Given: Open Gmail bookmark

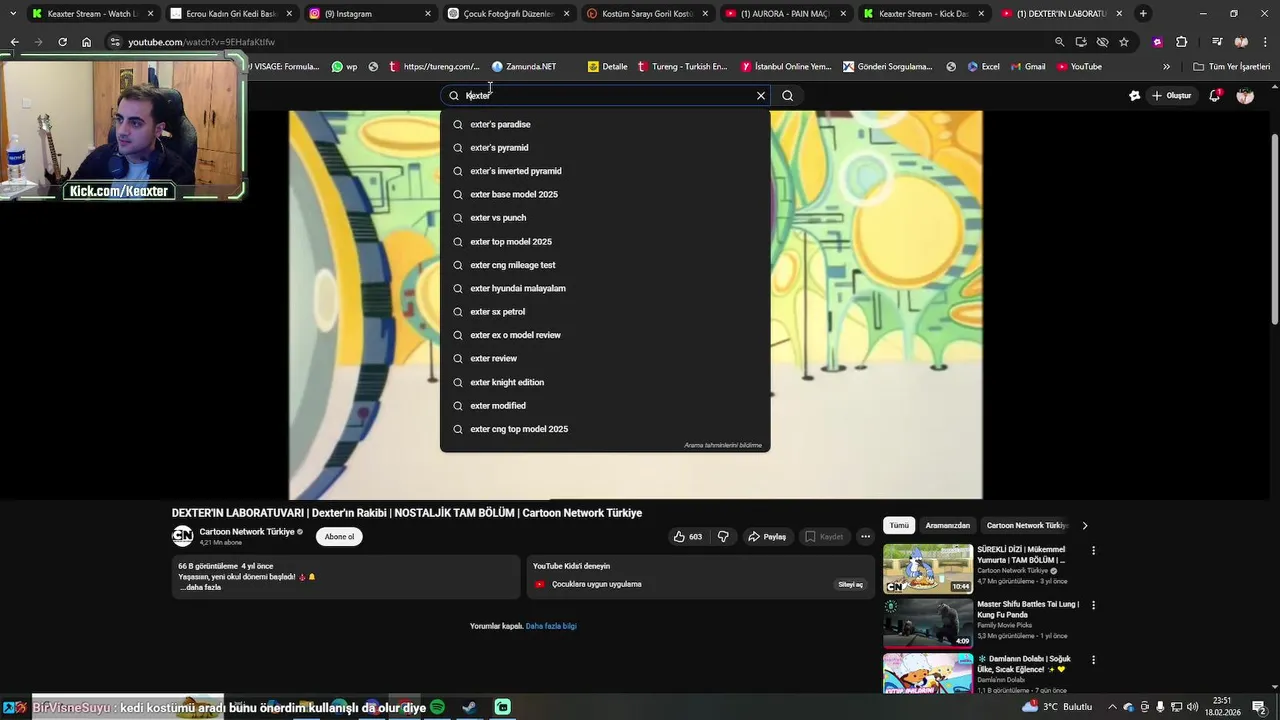Looking at the screenshot, I should pos(1027,67).
